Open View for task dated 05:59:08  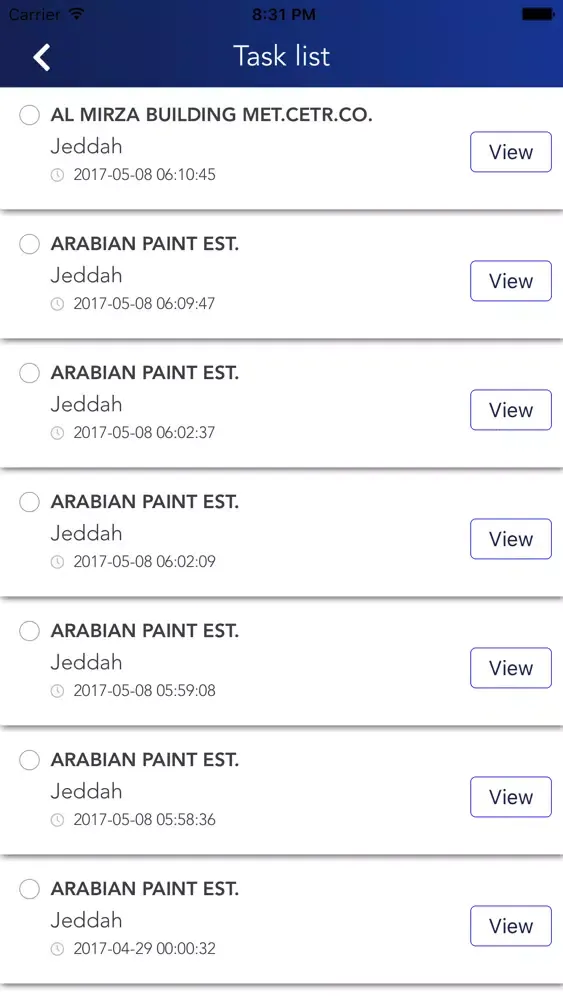pyautogui.click(x=511, y=668)
